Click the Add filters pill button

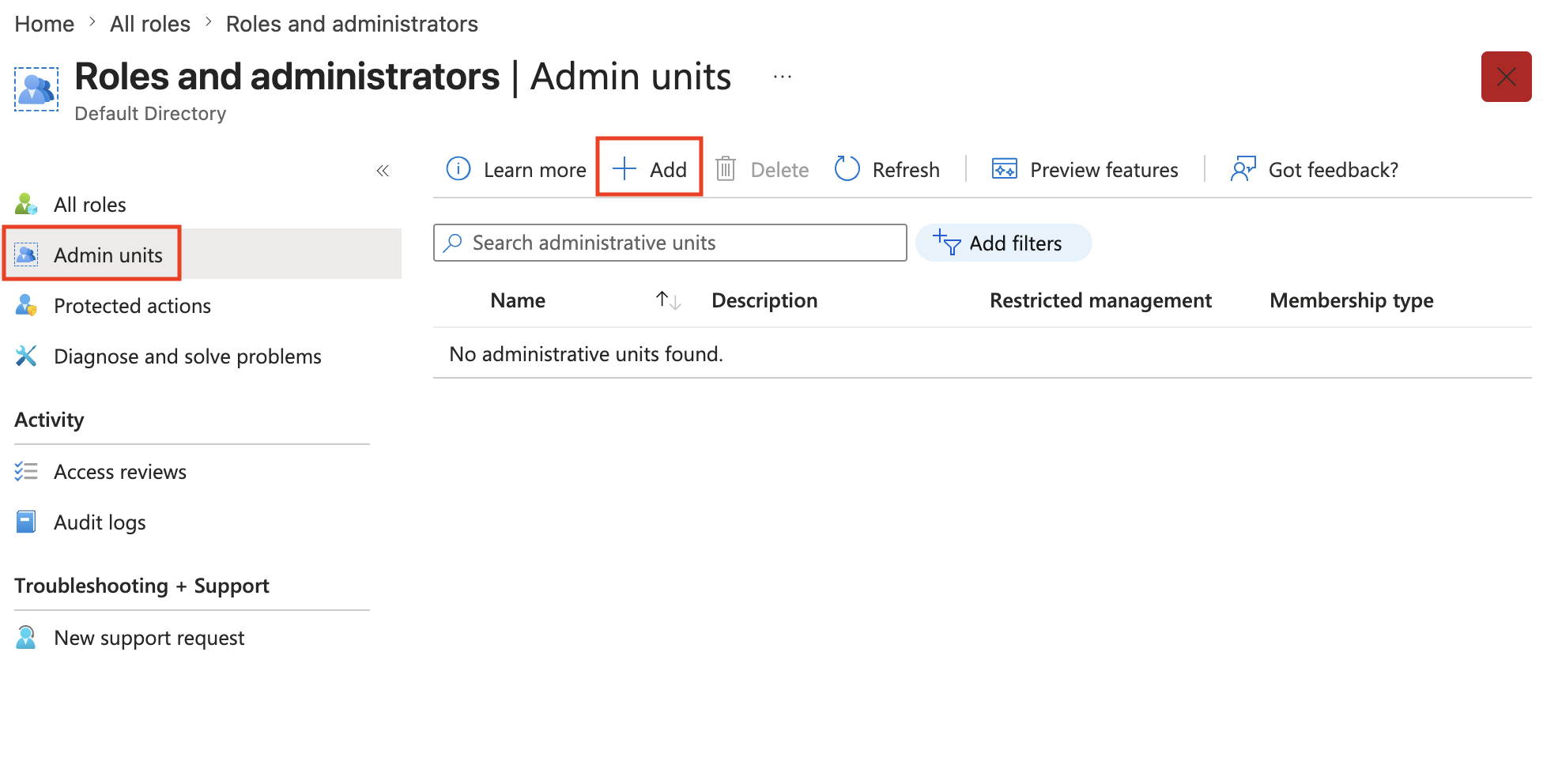pyautogui.click(x=1004, y=243)
